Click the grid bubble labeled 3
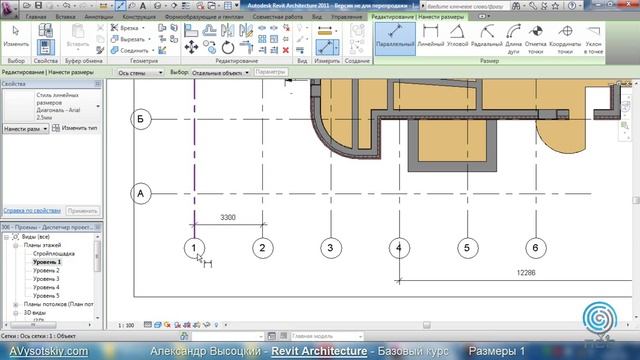 pyautogui.click(x=330, y=248)
